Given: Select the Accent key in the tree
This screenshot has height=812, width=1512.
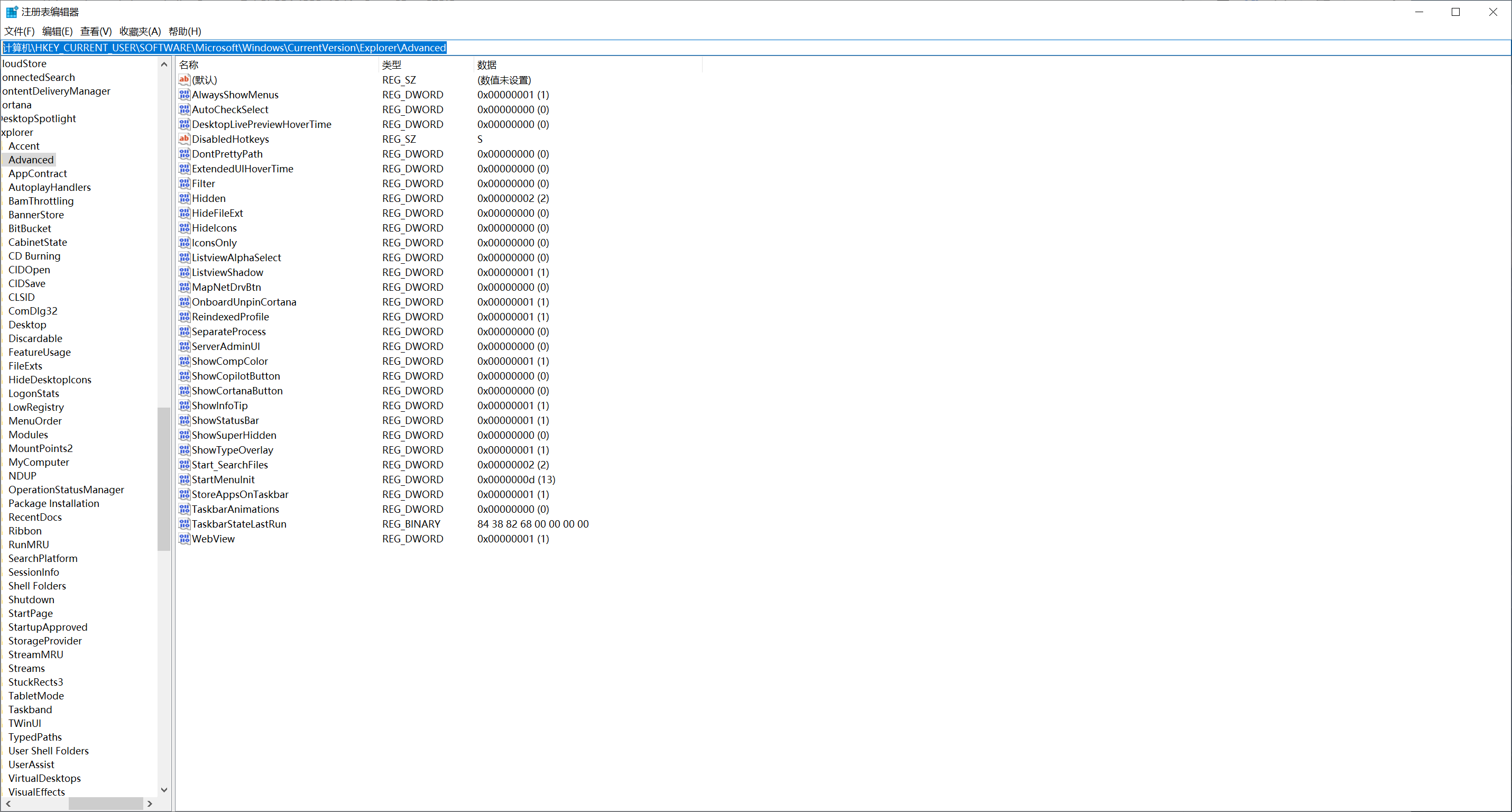Looking at the screenshot, I should click(24, 146).
